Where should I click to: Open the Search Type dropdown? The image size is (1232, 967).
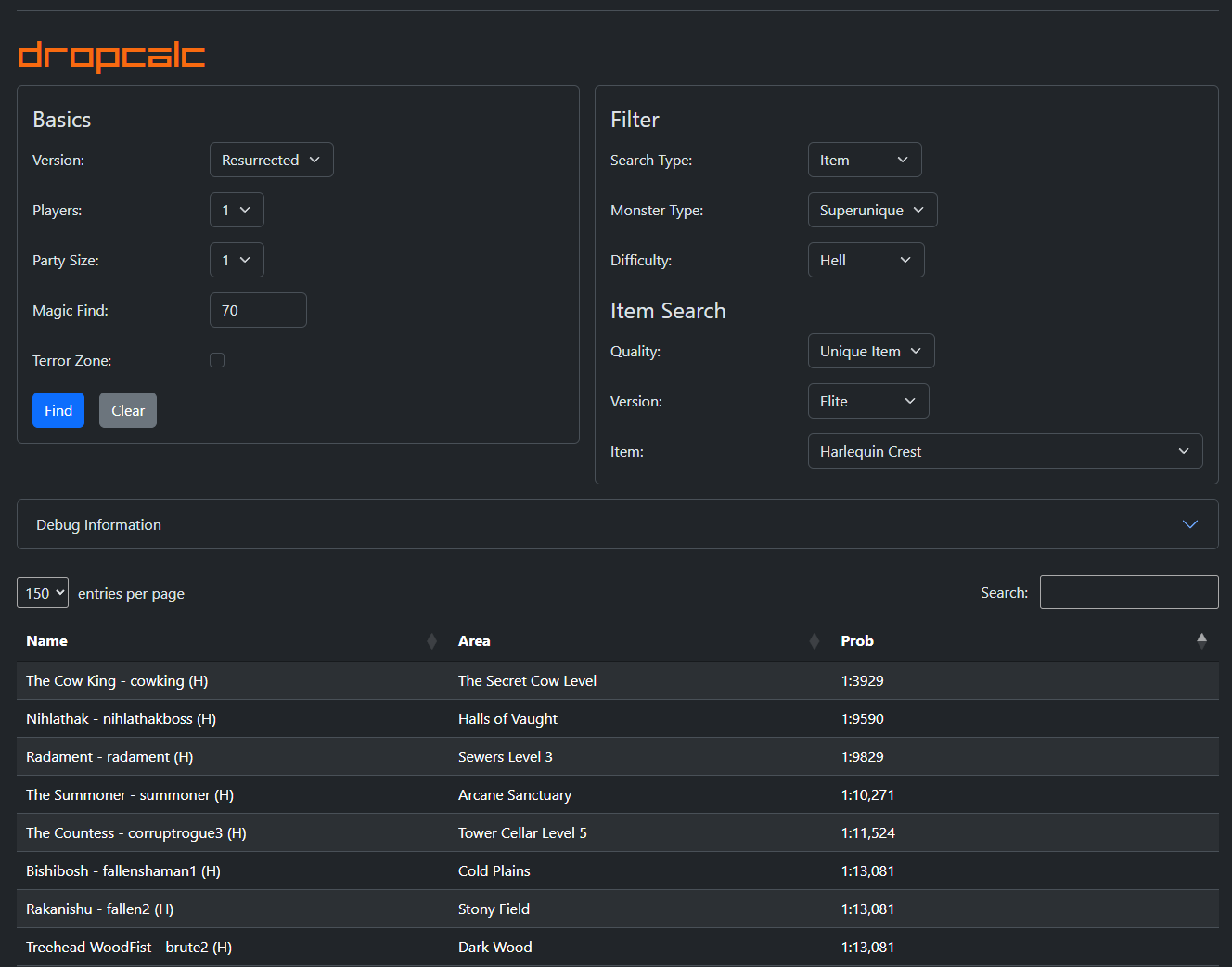tap(864, 160)
